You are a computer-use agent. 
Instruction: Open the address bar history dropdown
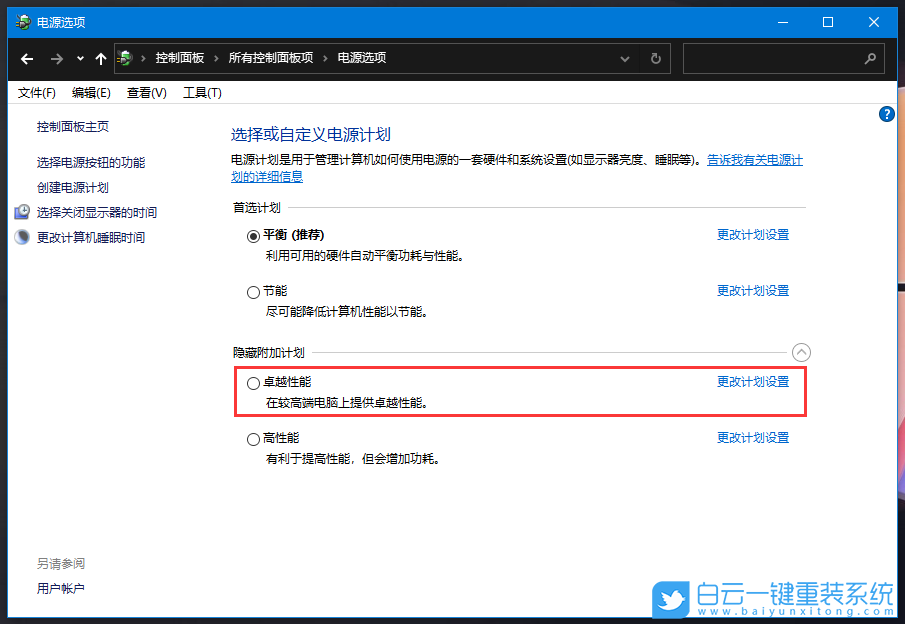[x=625, y=58]
